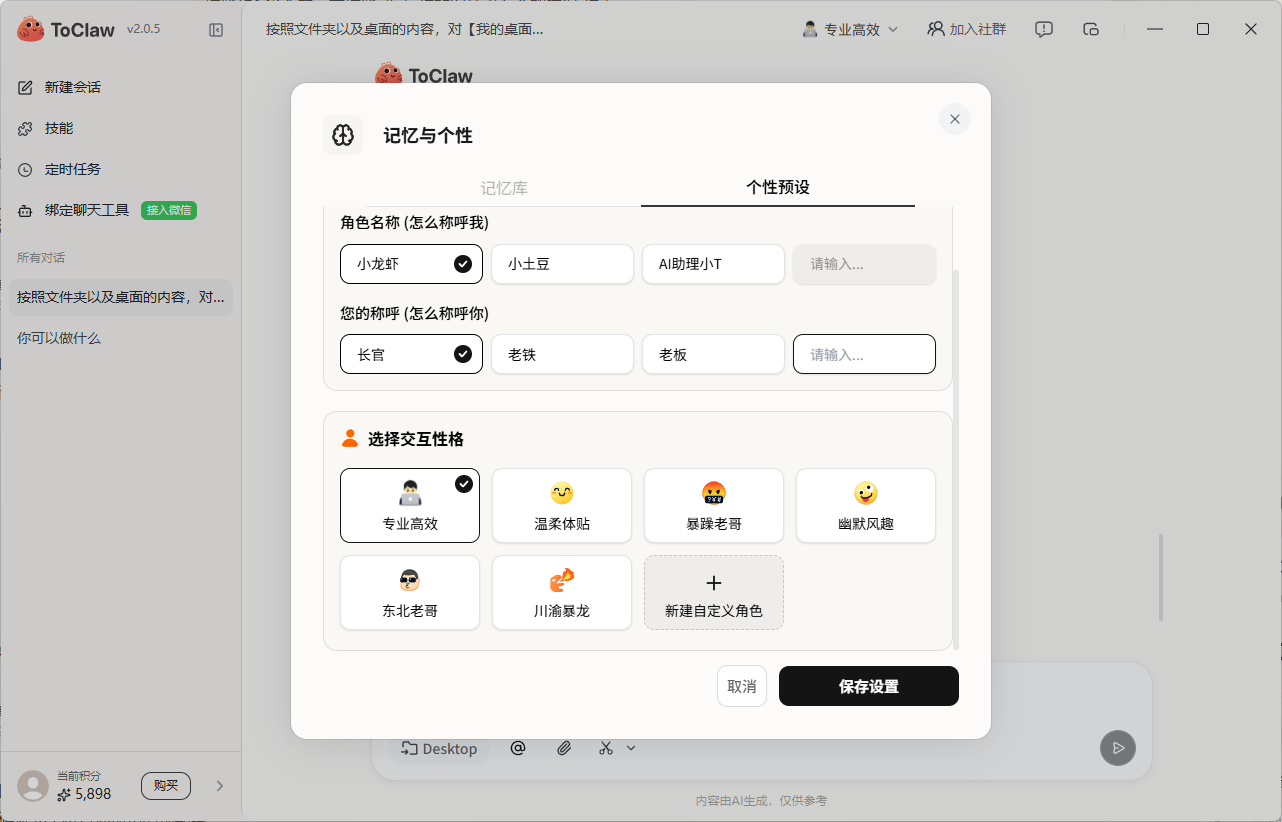Select the 小土豆 role name option

(562, 264)
